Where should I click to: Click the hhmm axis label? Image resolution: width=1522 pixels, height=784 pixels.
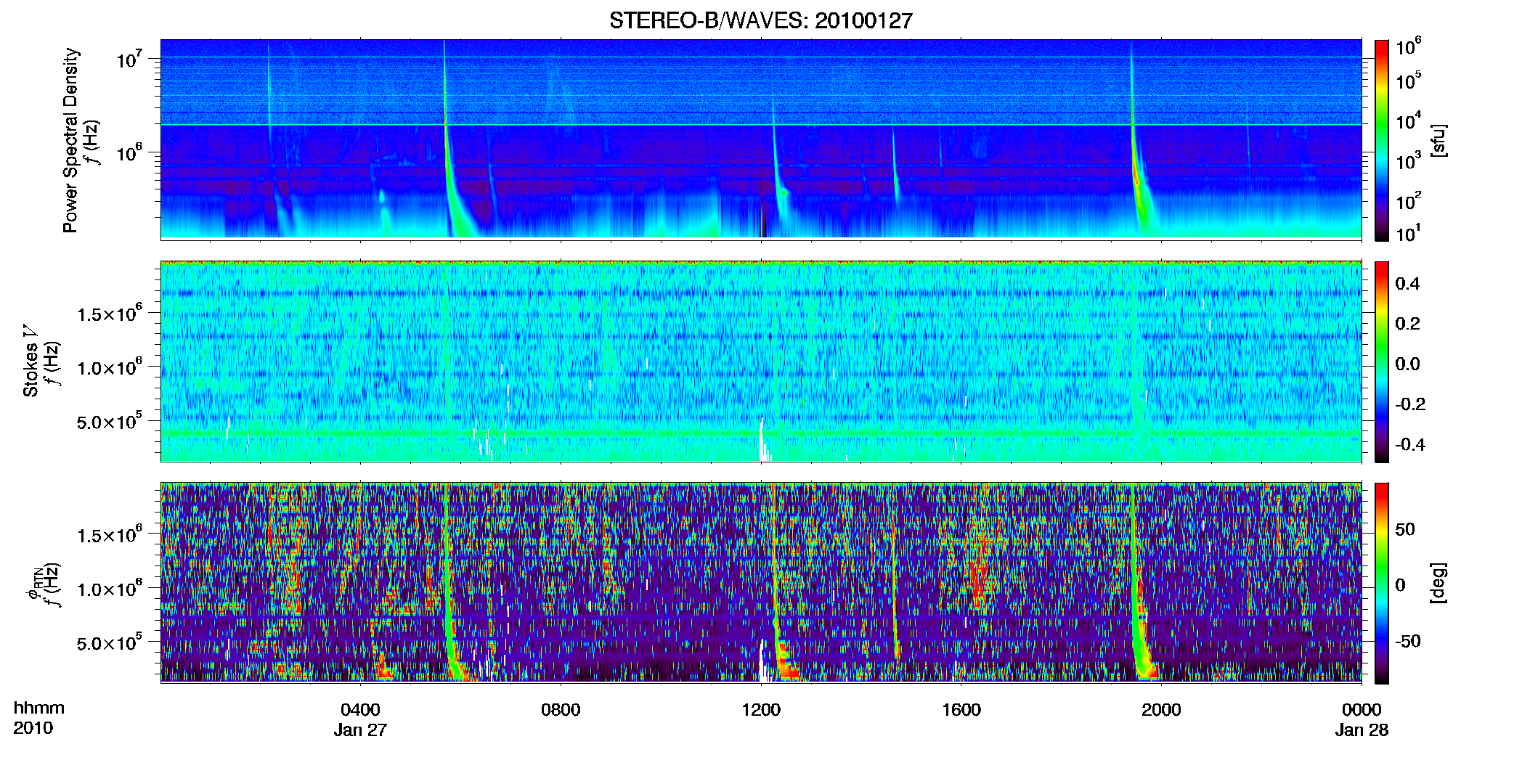(x=39, y=708)
